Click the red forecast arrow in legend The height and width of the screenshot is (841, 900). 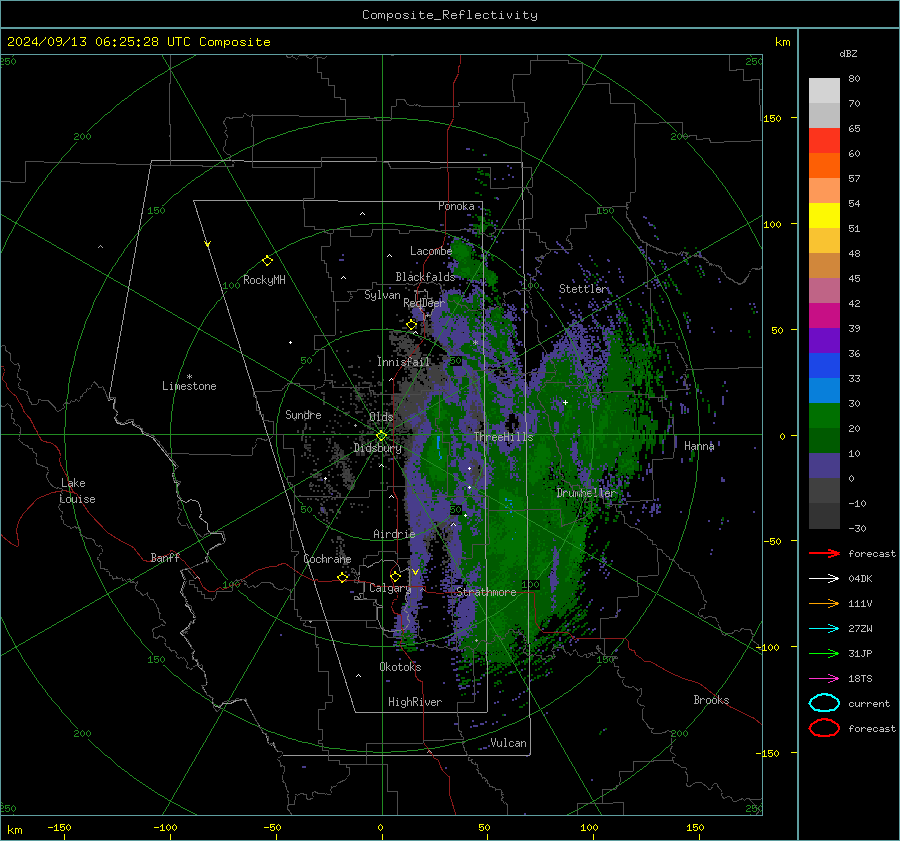pyautogui.click(x=824, y=553)
